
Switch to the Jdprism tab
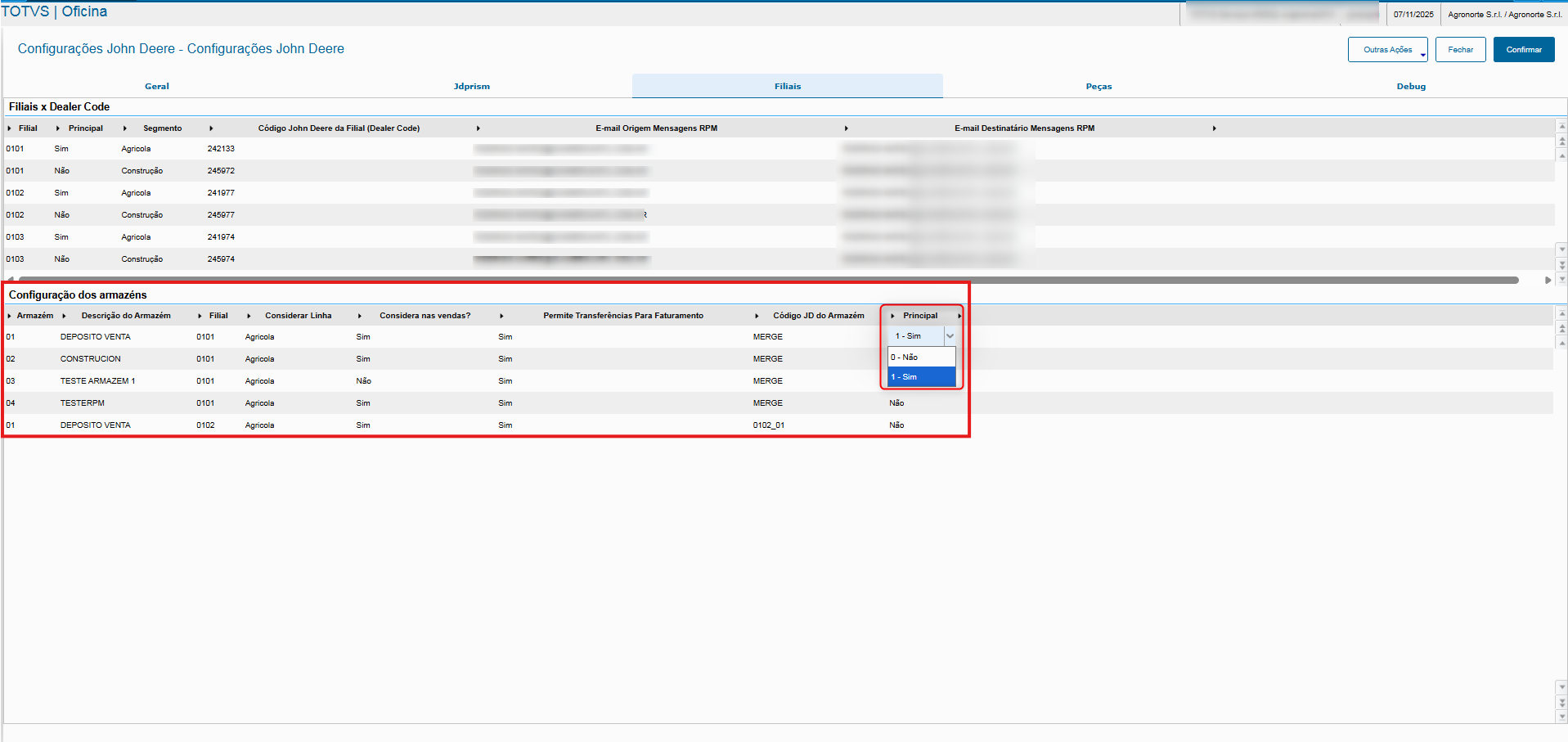[472, 86]
